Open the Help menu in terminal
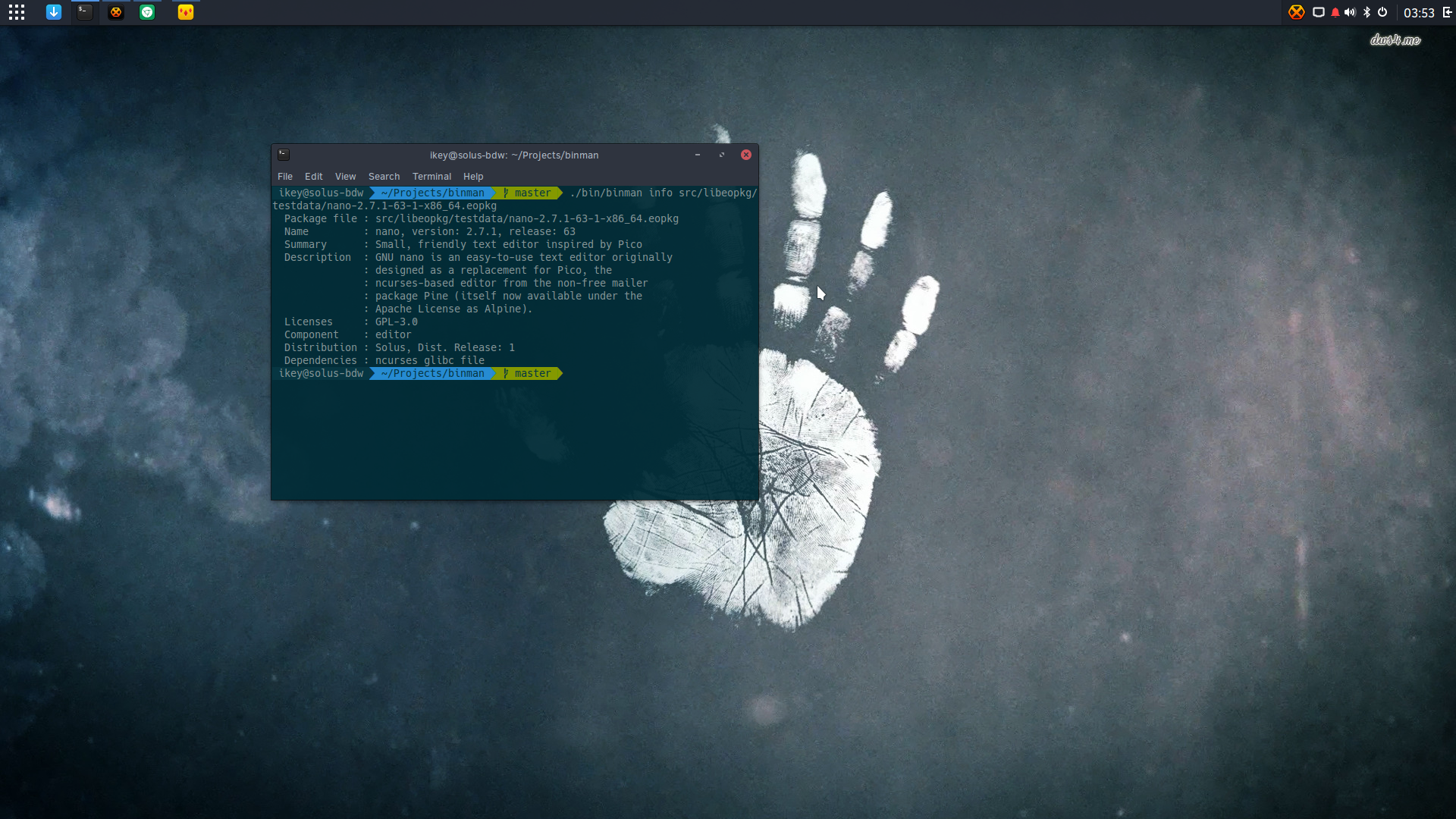This screenshot has height=819, width=1456. [x=473, y=177]
